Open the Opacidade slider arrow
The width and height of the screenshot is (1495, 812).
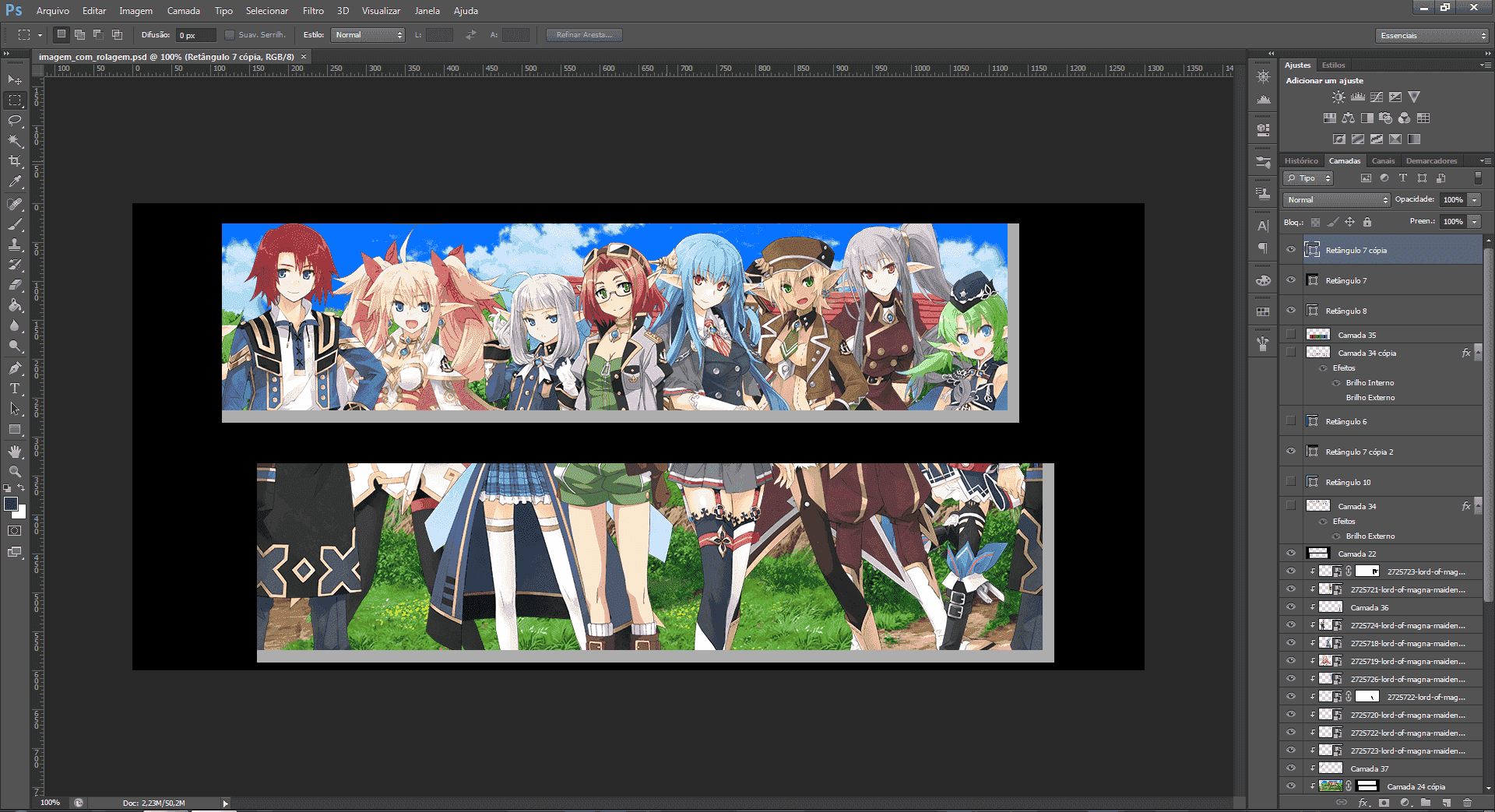pyautogui.click(x=1474, y=200)
